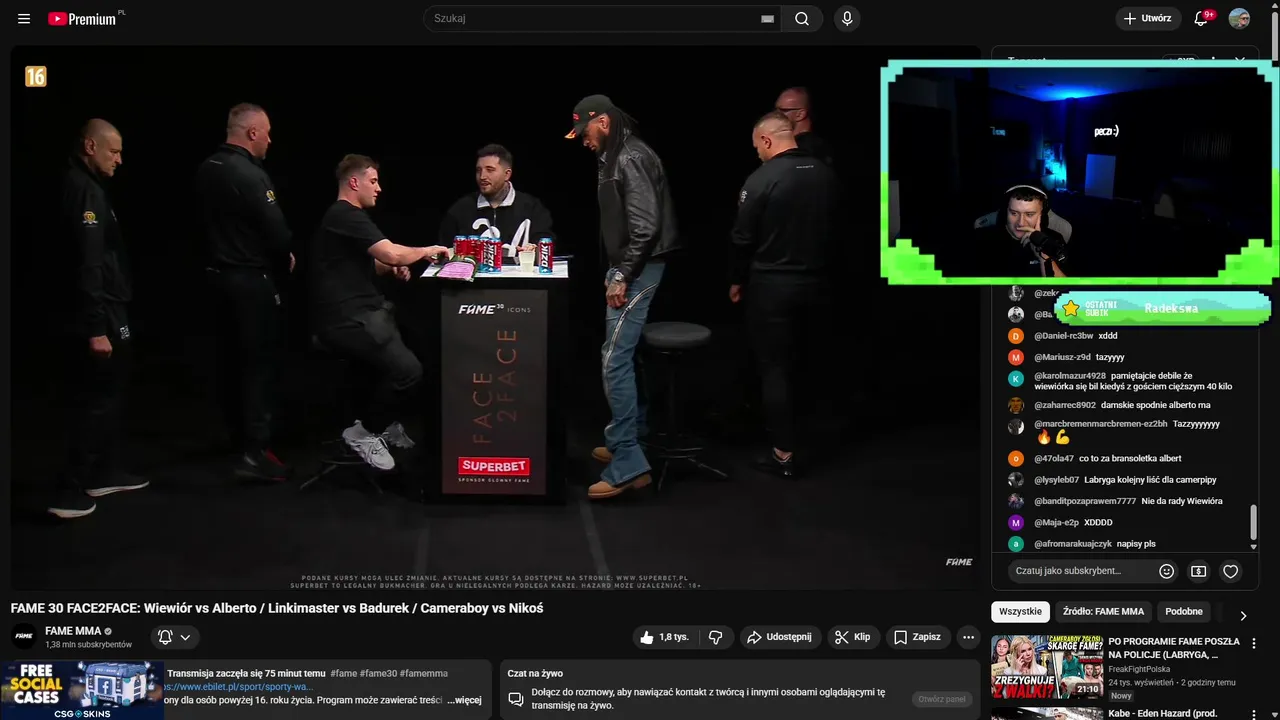Select the Podobne filter chip

[x=1184, y=612]
